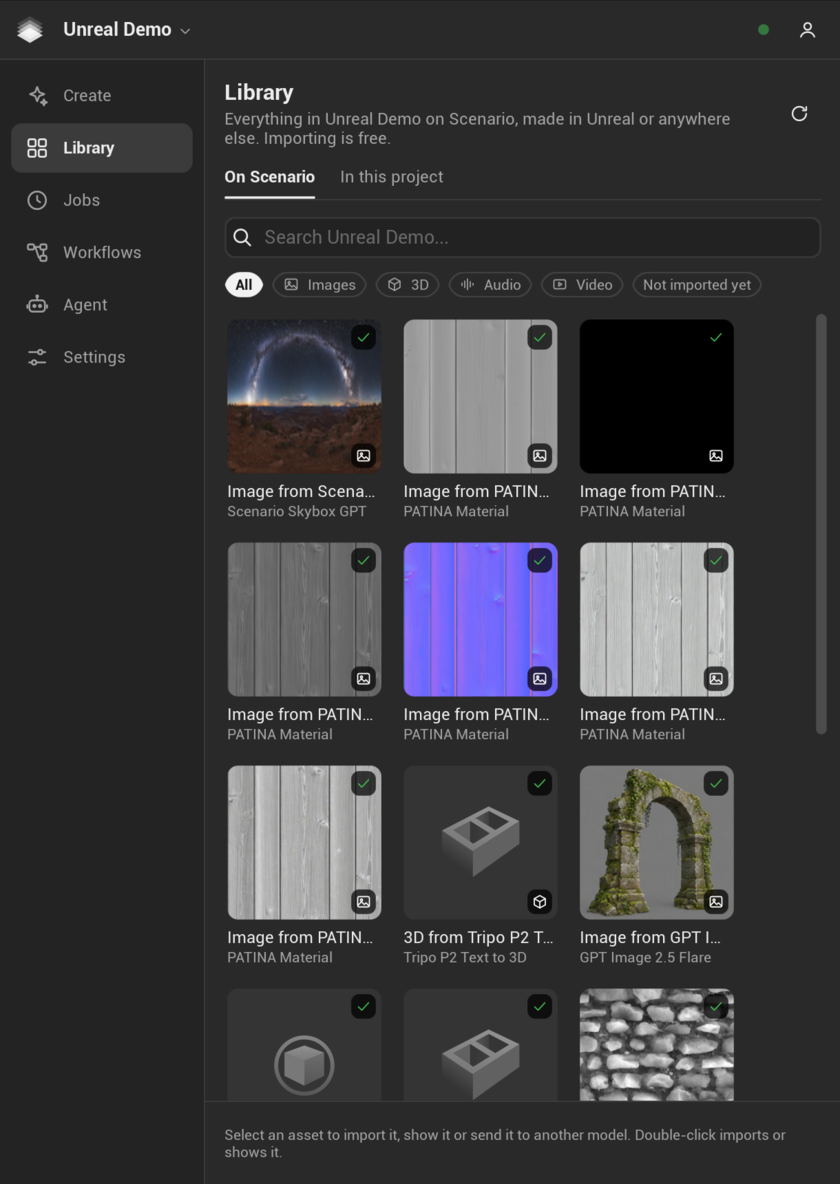Click the 3D cube badge on Tripo card

tap(539, 902)
